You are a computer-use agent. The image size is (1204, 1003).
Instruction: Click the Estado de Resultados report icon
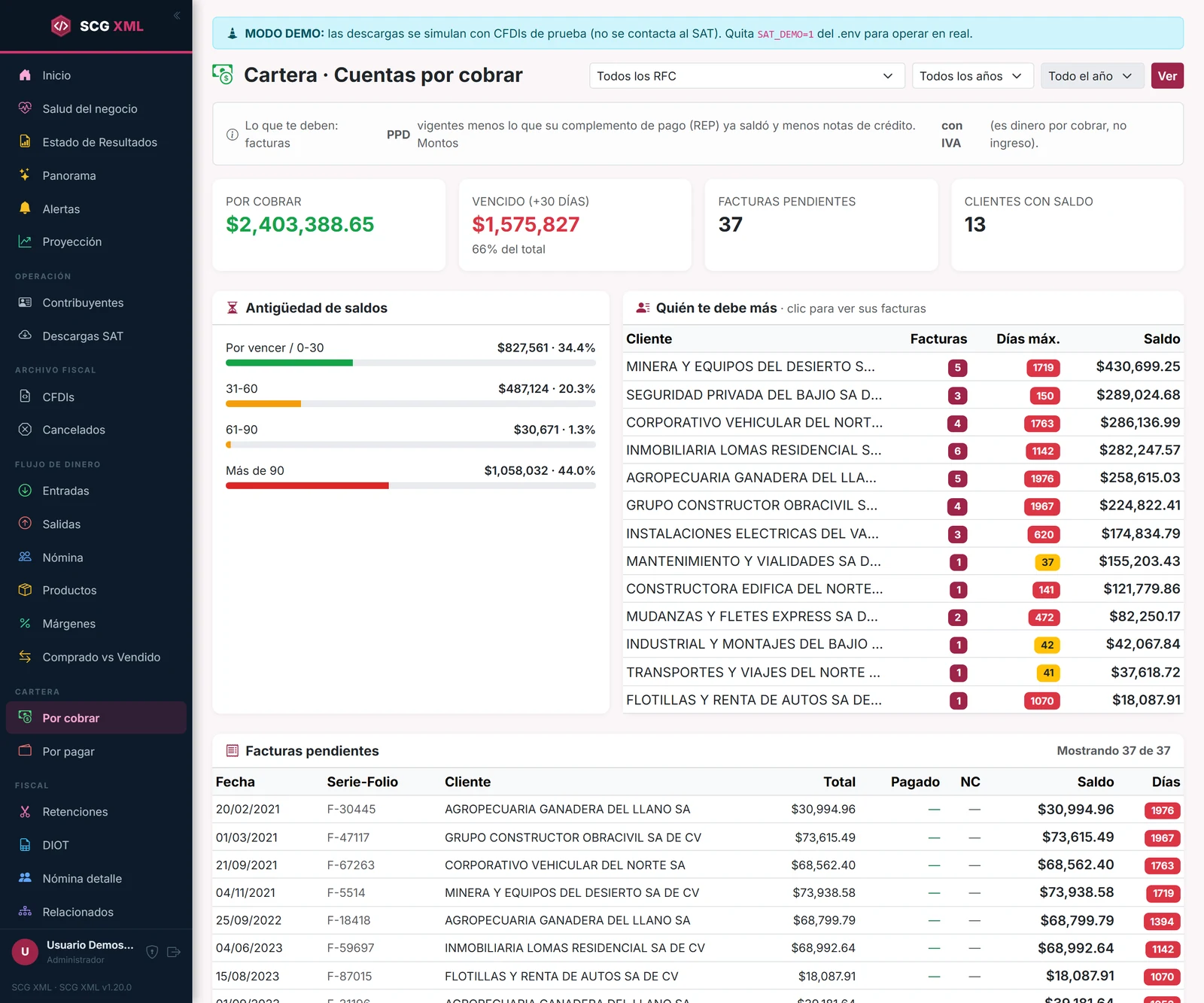point(25,141)
